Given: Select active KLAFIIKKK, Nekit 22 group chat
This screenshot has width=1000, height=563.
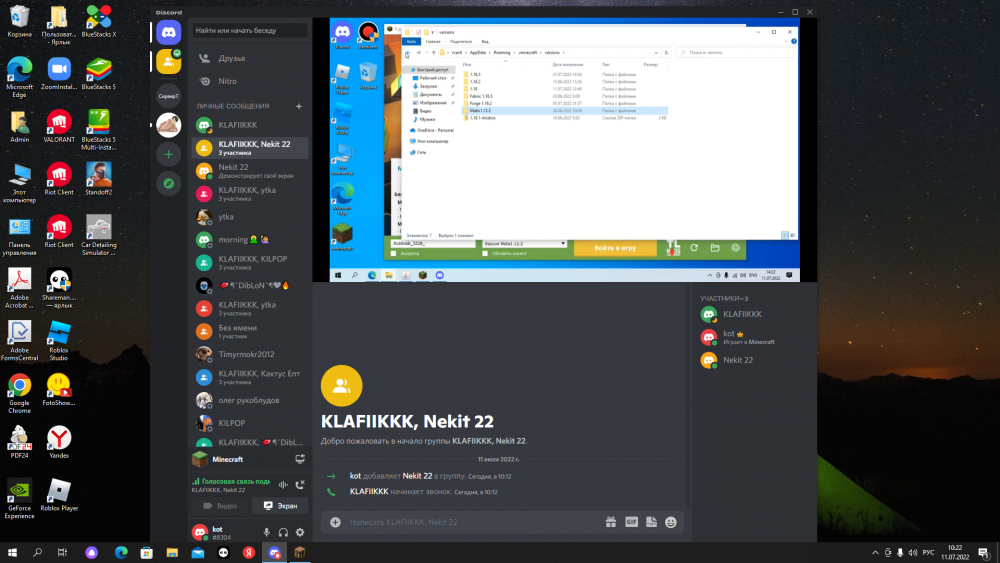Looking at the screenshot, I should click(249, 148).
